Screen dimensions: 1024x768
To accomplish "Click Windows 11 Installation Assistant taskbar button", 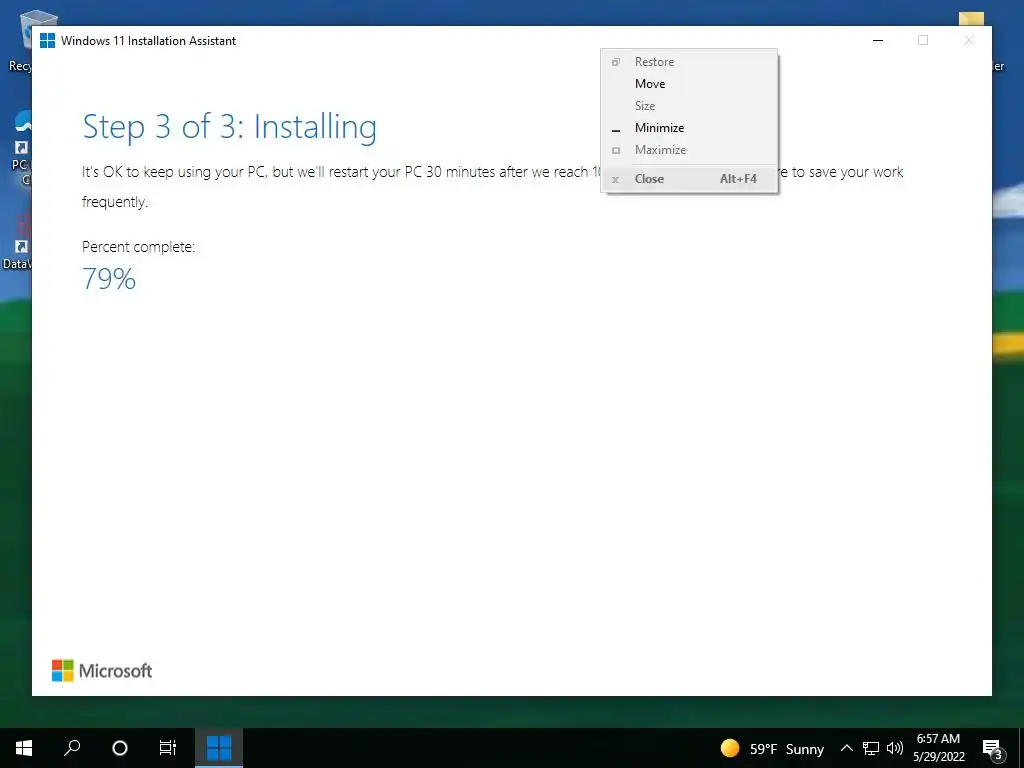I will (219, 748).
